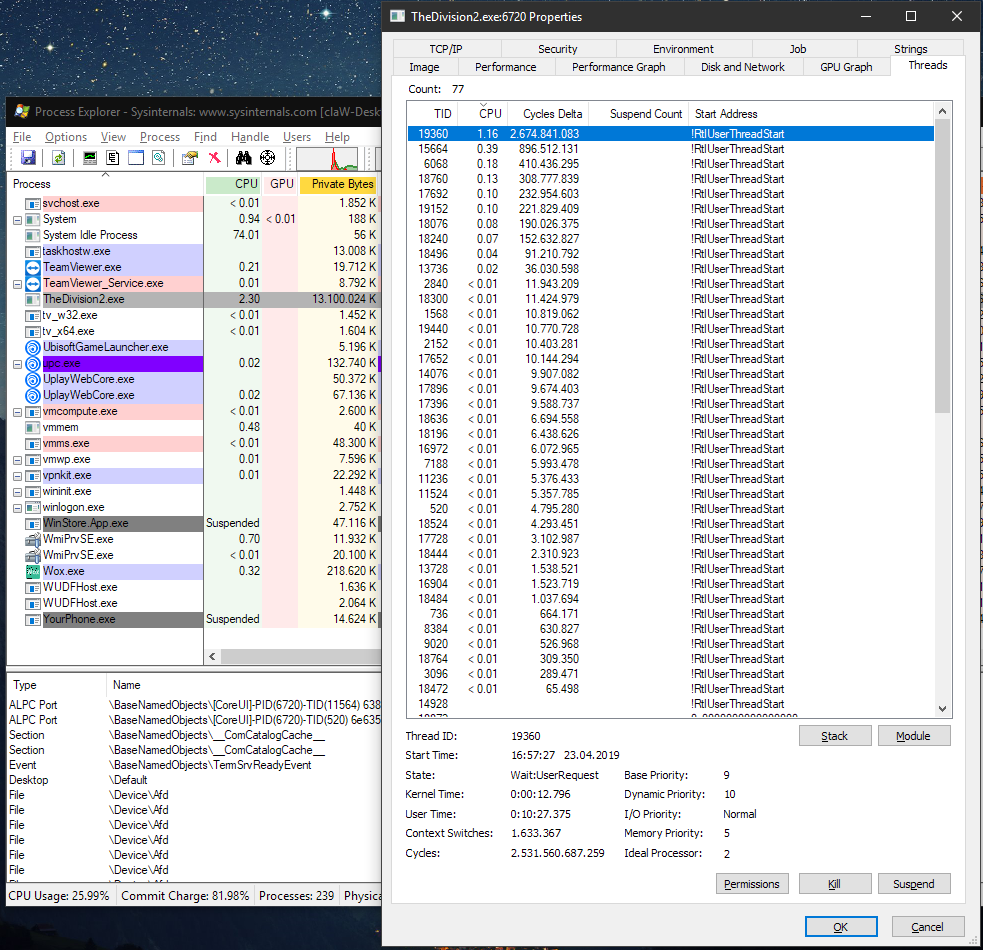Sort processes by GPU column header

coord(280,184)
